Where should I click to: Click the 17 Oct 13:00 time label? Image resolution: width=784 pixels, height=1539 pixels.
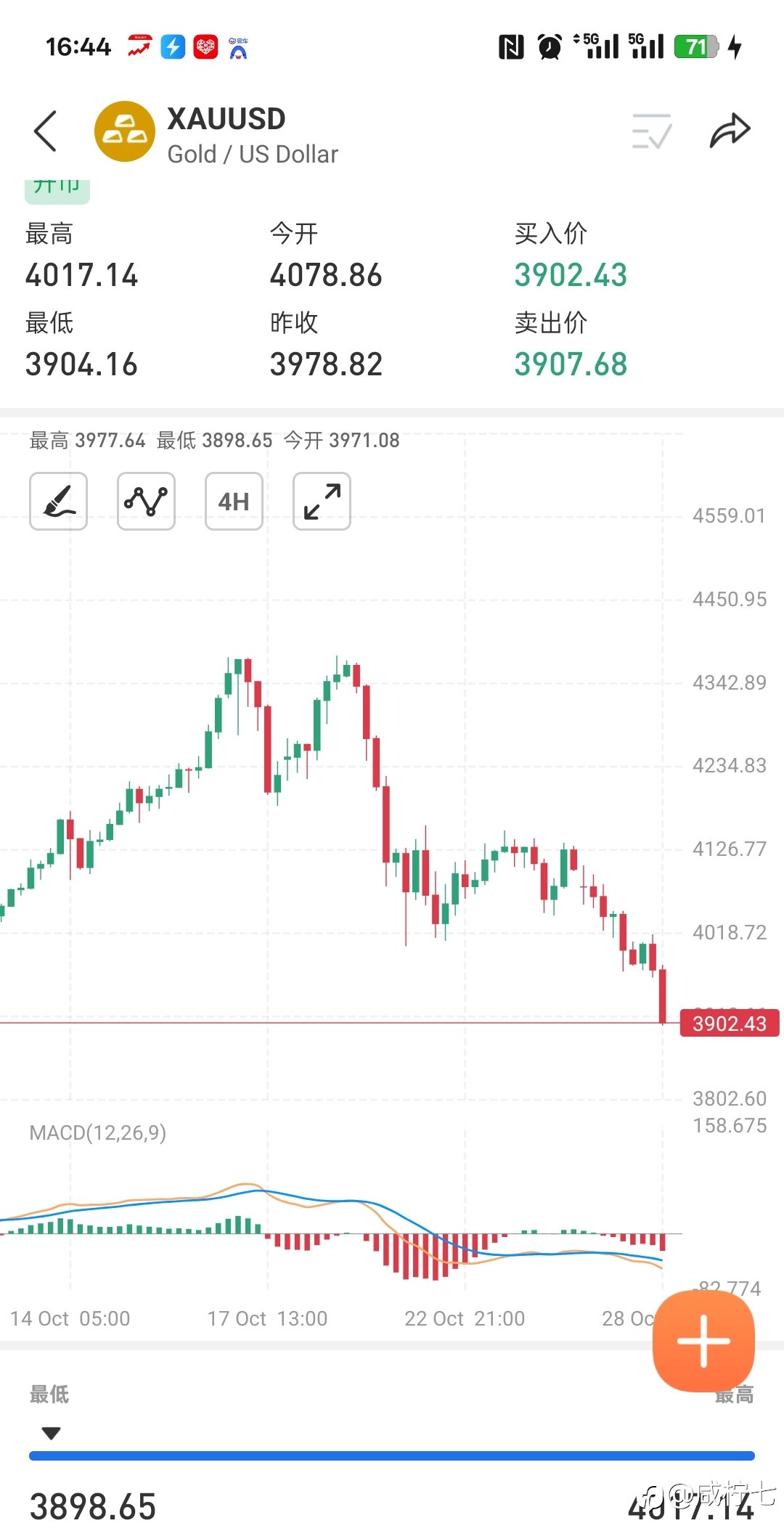[267, 1318]
